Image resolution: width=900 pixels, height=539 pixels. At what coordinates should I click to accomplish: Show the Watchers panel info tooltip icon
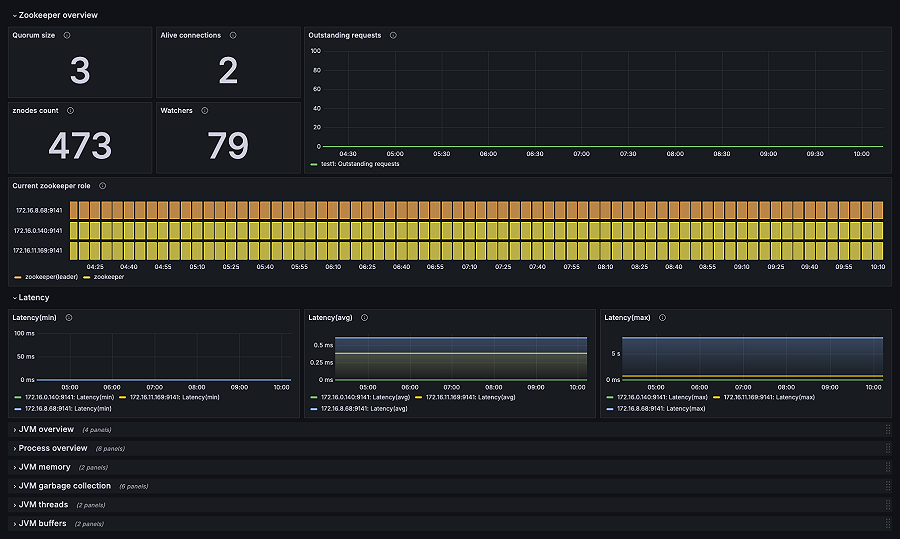pos(205,110)
